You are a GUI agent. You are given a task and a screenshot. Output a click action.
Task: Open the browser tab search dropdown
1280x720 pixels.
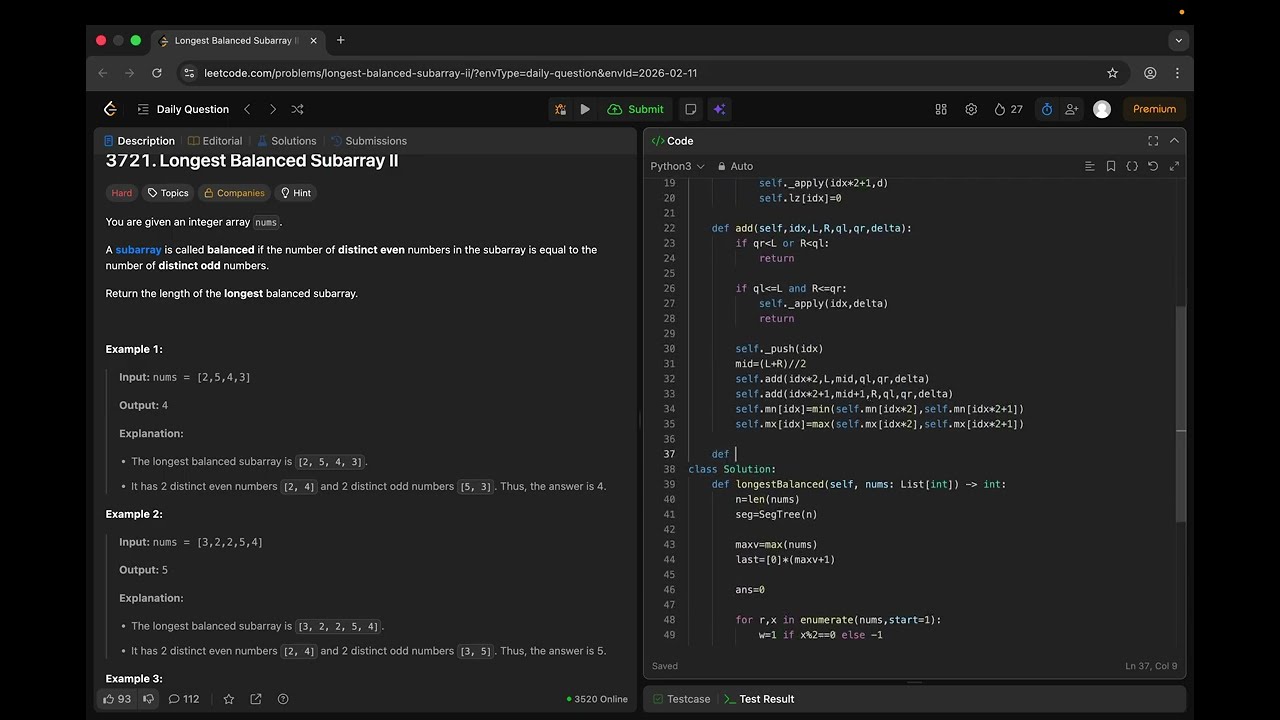coord(1179,40)
